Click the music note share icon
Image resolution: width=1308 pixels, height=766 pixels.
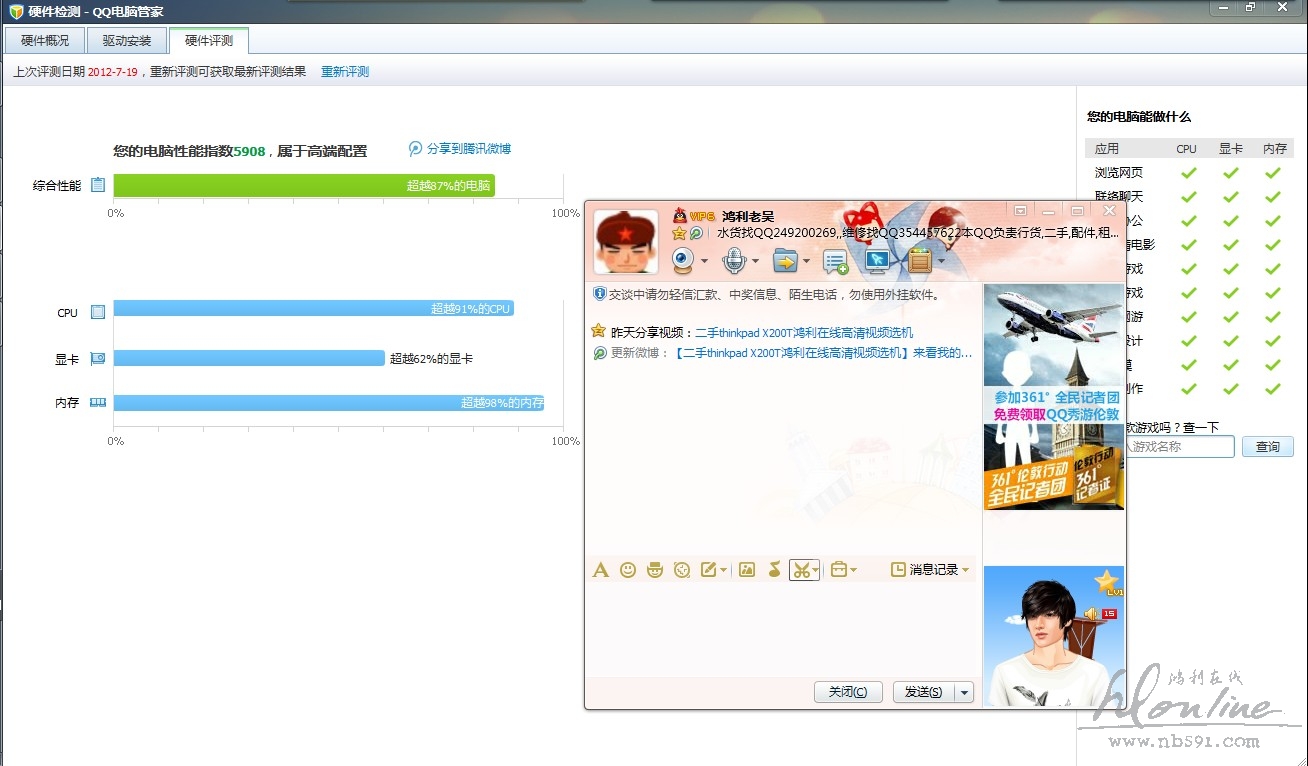coord(773,570)
